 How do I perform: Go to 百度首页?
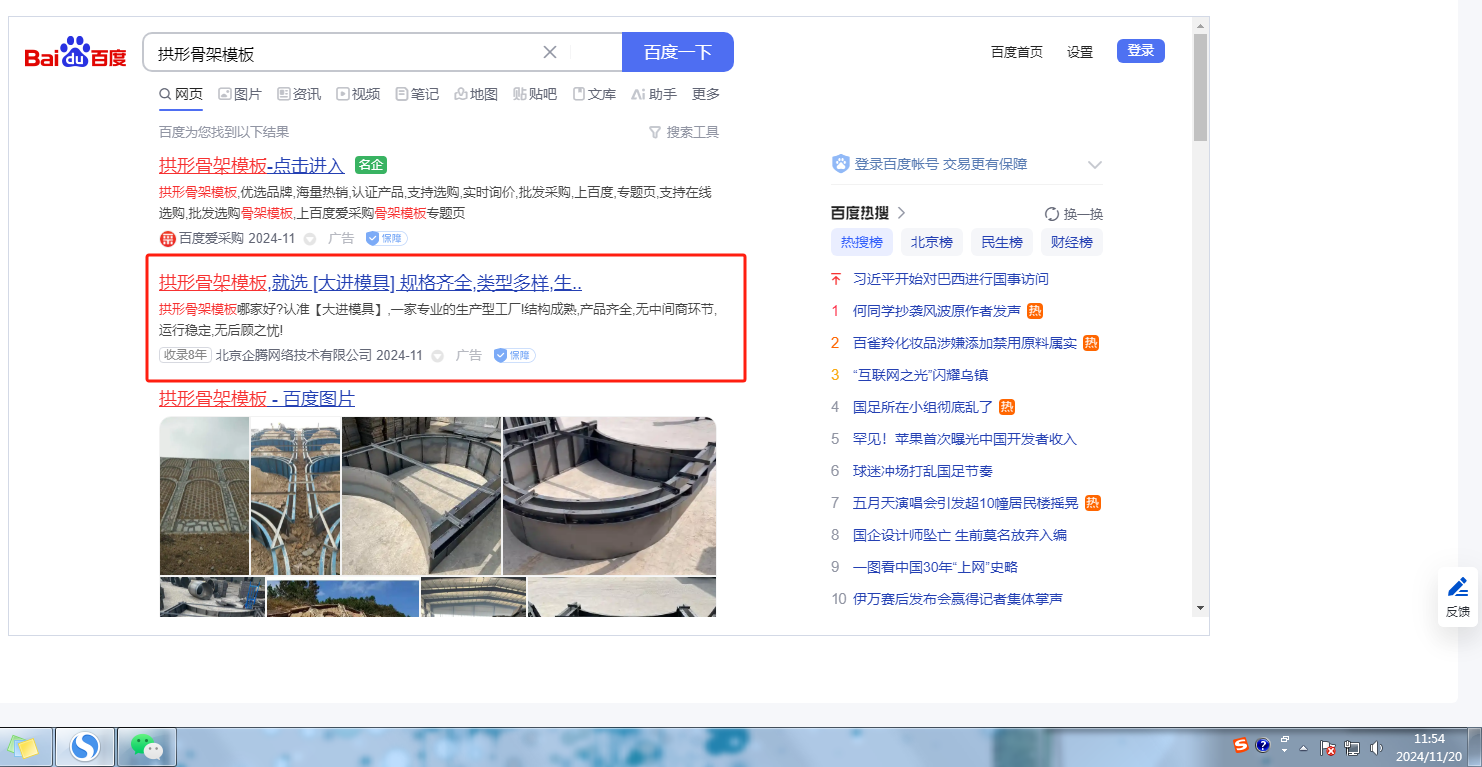pos(1017,52)
